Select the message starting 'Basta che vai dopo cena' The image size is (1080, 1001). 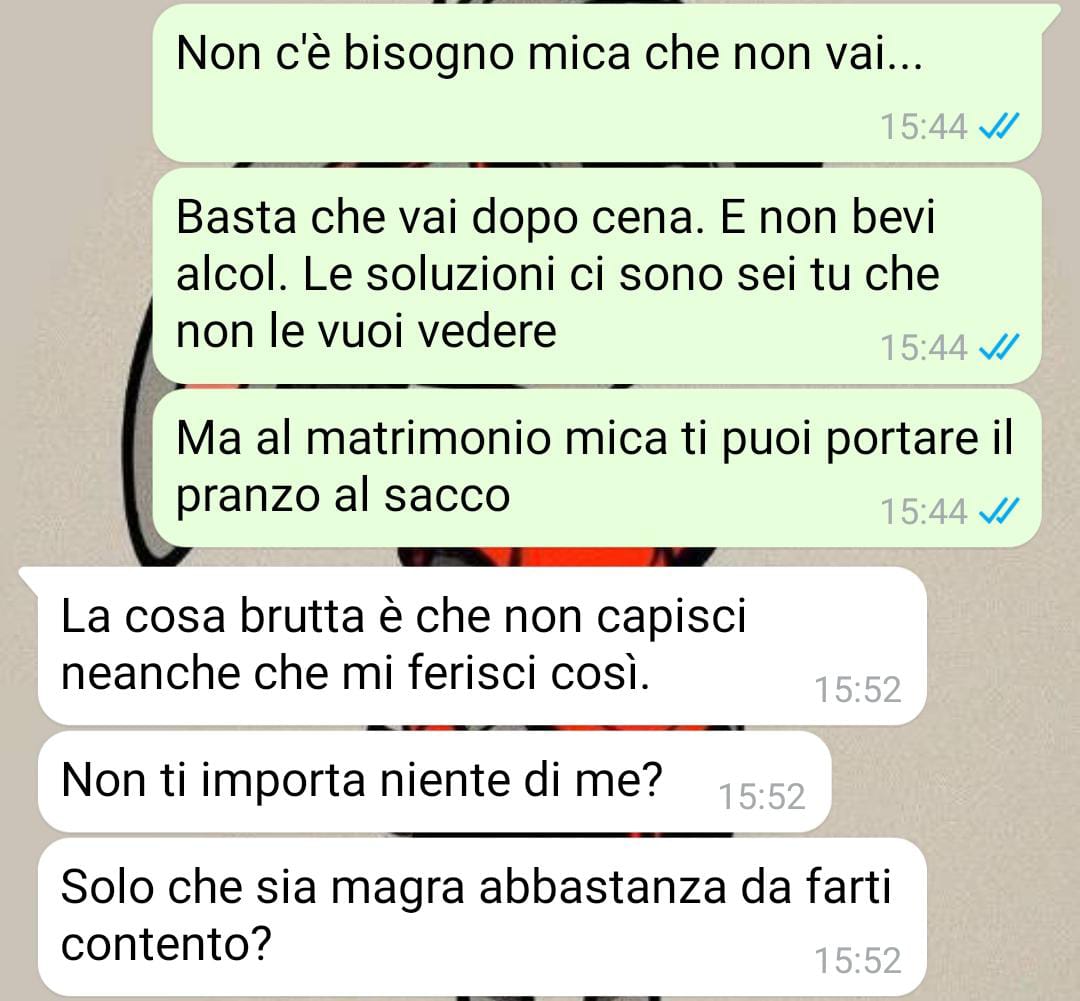click(x=596, y=276)
